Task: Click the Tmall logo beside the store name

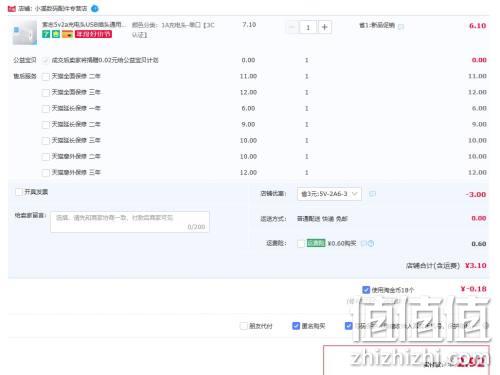Action: pyautogui.click(x=12, y=8)
